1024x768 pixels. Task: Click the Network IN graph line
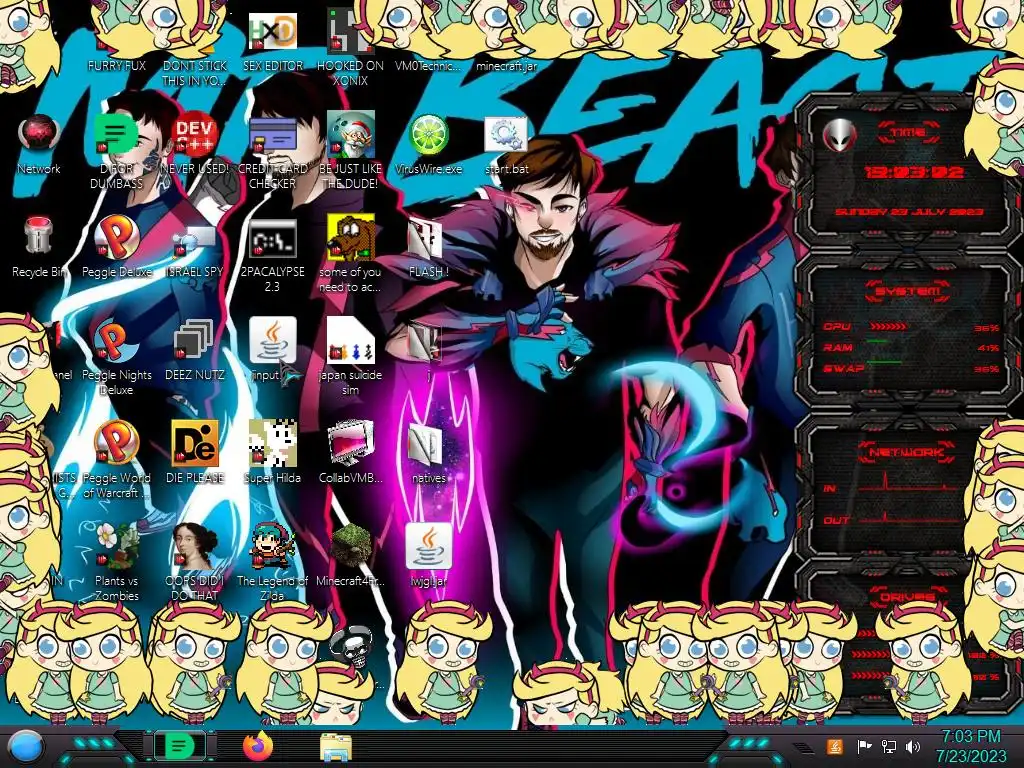tap(908, 482)
